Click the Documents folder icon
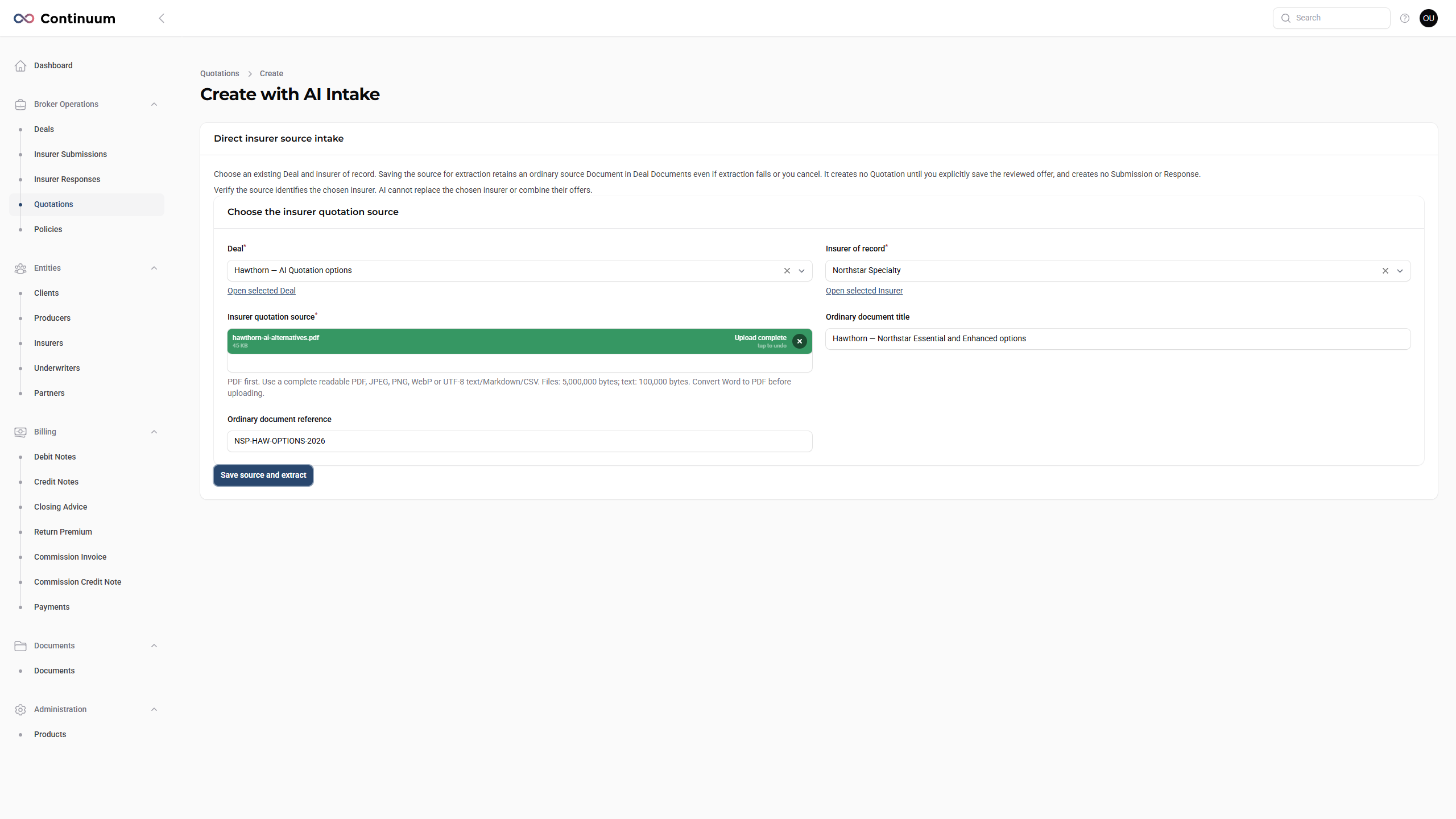The width and height of the screenshot is (1456, 819). (20, 646)
